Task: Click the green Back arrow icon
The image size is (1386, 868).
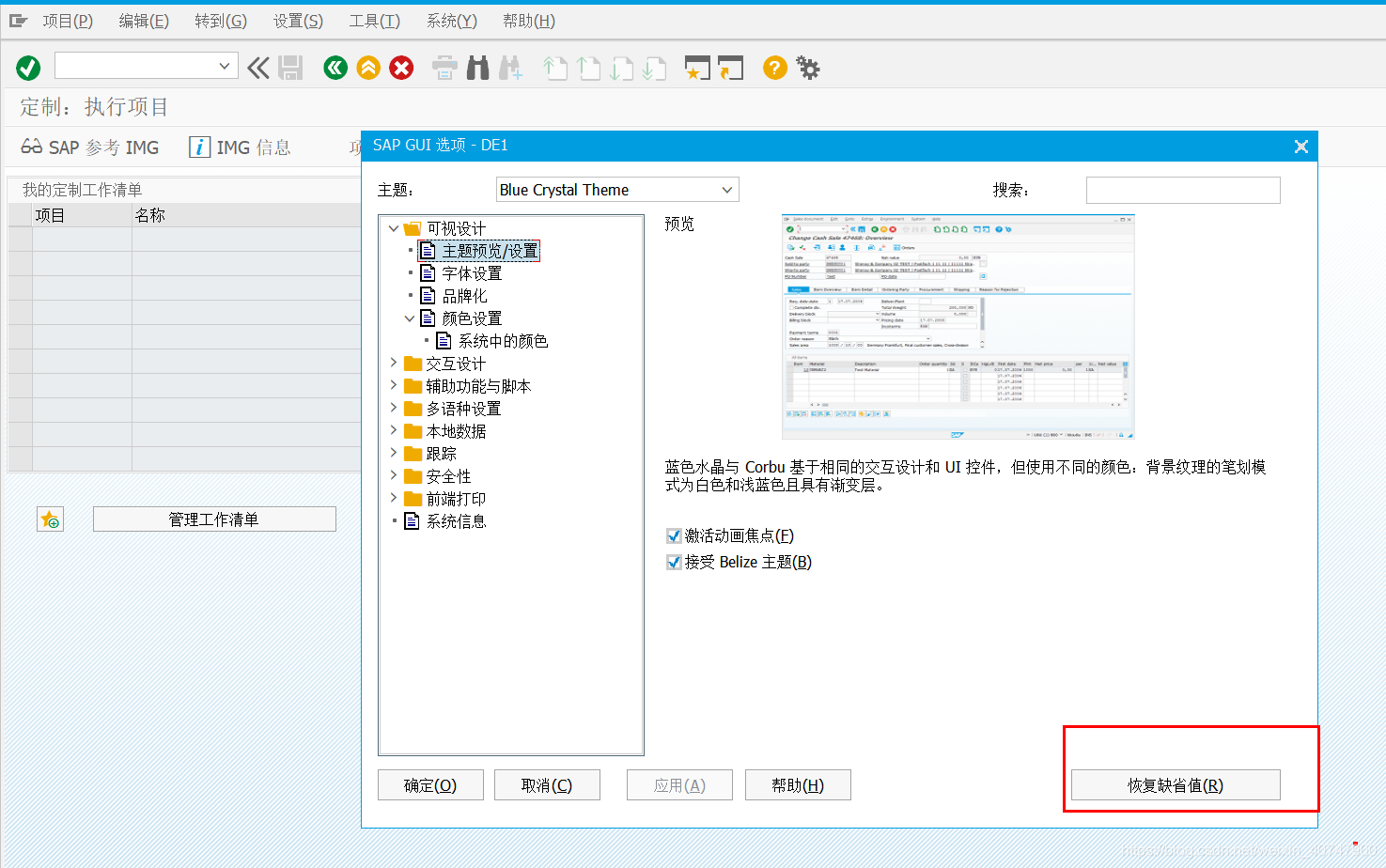Action: coord(335,68)
